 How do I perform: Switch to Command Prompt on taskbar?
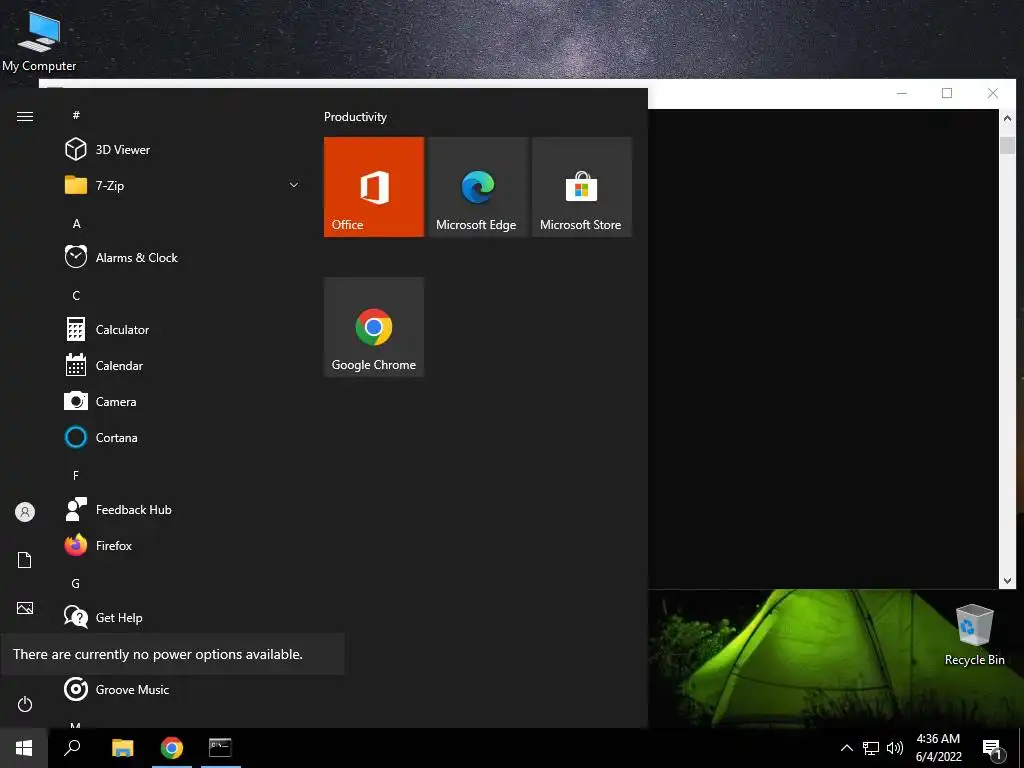220,748
